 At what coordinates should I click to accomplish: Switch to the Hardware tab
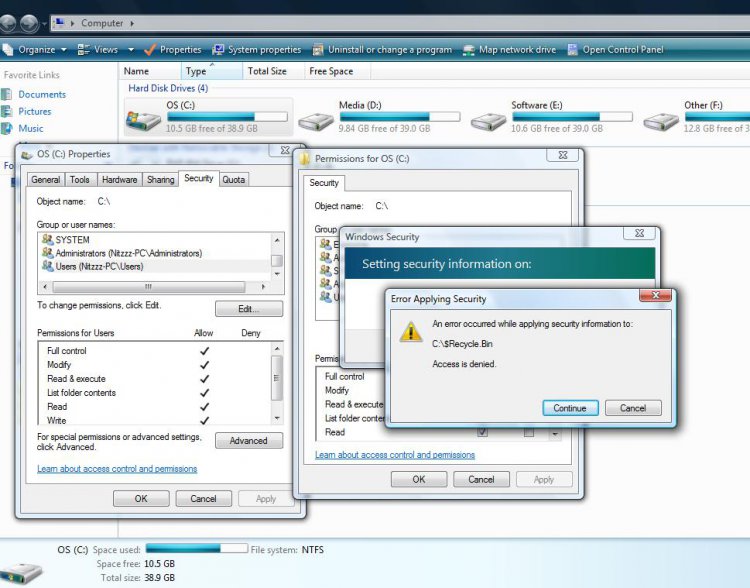pos(119,179)
